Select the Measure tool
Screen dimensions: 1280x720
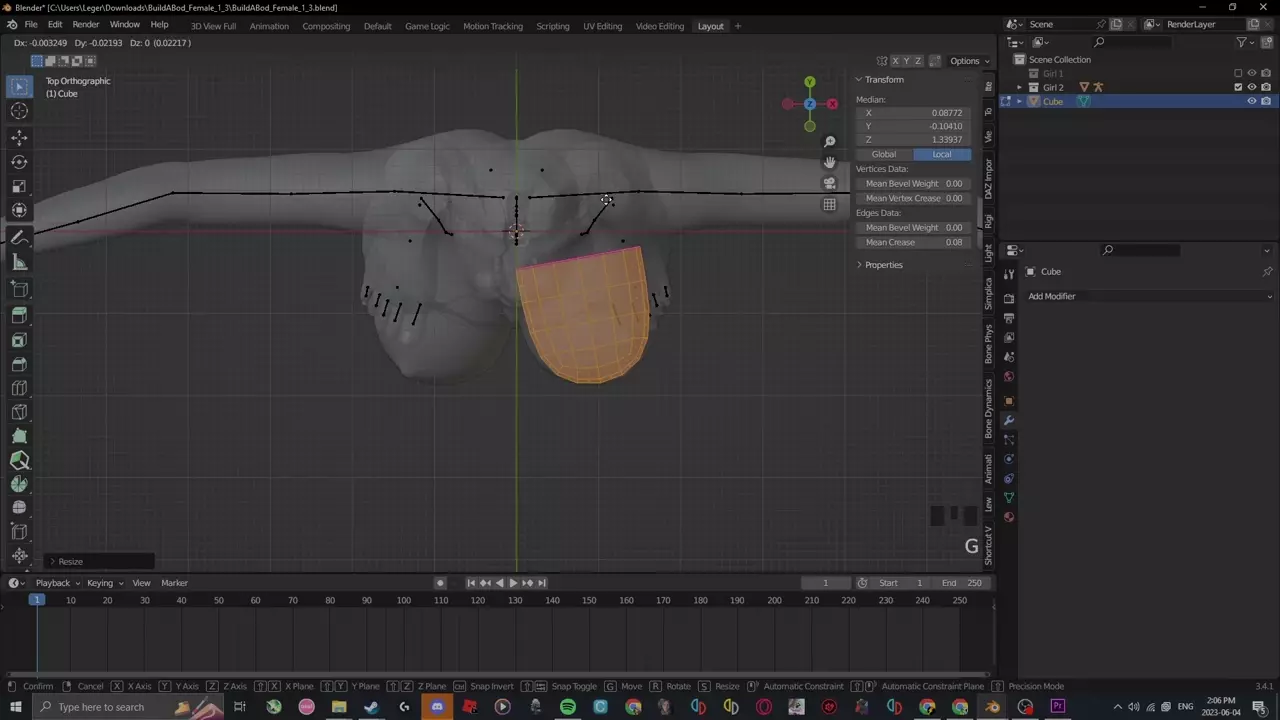tap(19, 263)
